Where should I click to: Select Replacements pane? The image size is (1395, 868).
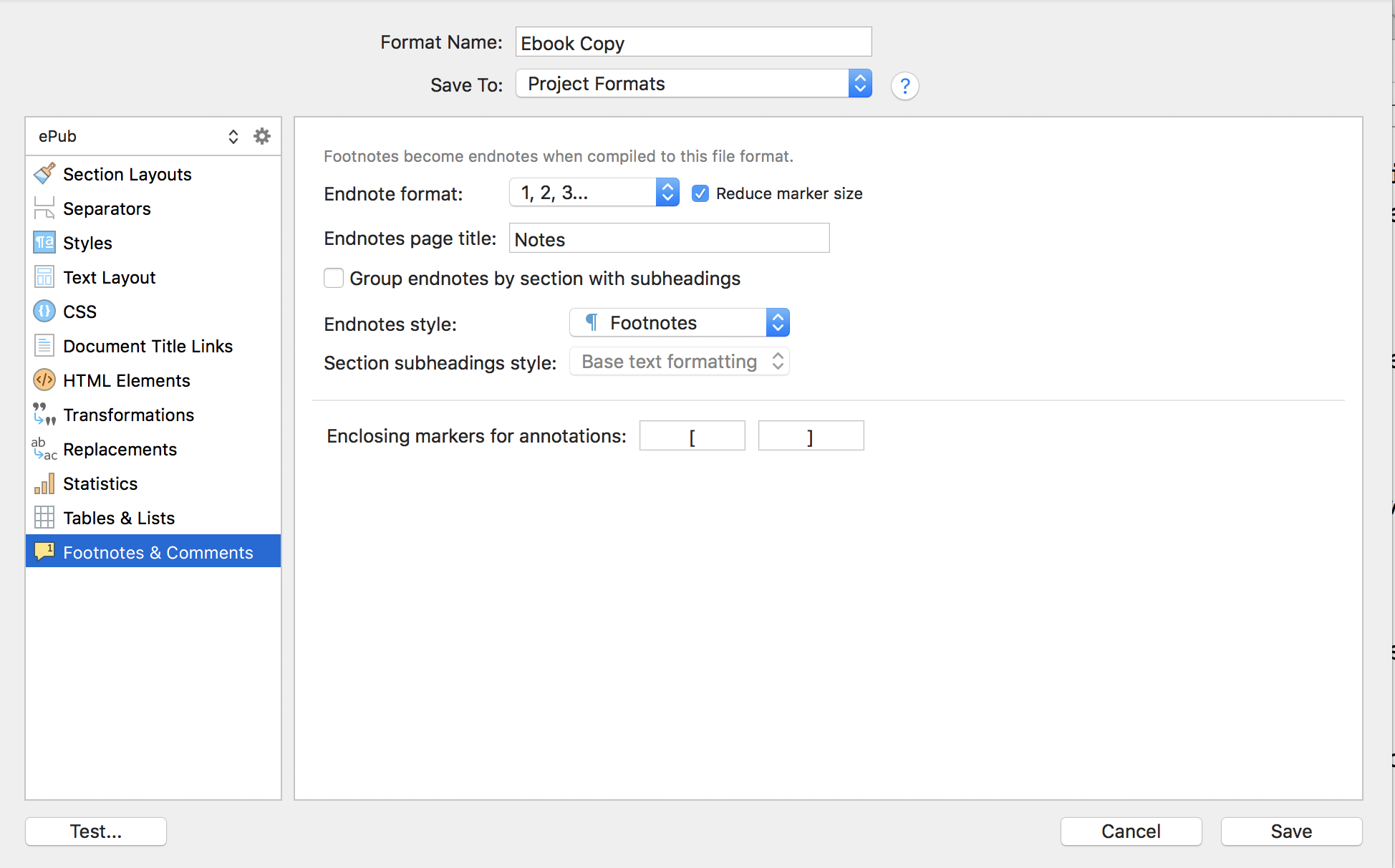point(153,448)
